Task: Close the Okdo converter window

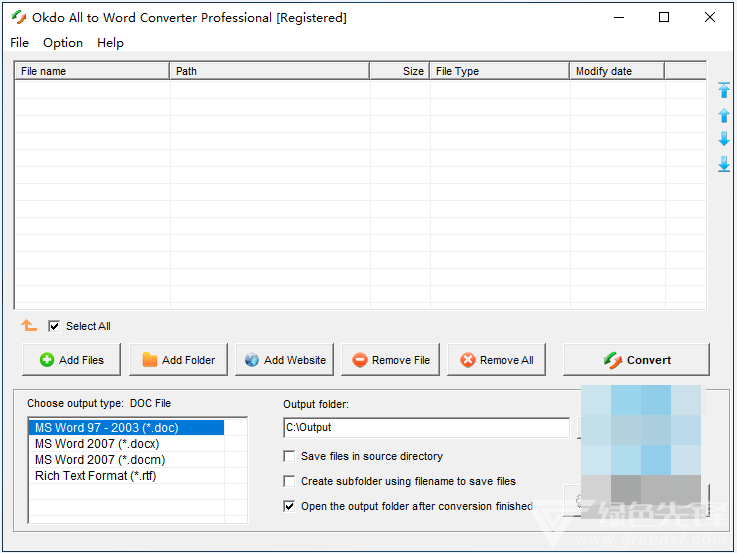Action: (710, 17)
